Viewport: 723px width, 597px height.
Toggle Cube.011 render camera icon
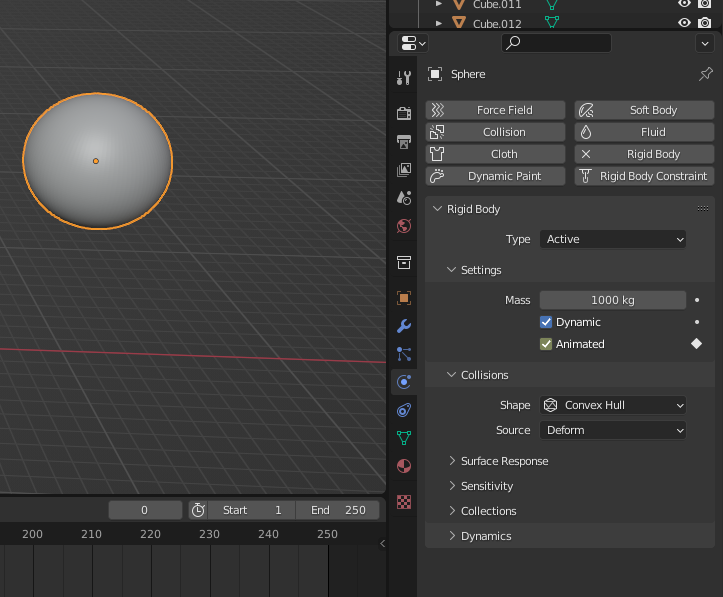click(x=704, y=4)
